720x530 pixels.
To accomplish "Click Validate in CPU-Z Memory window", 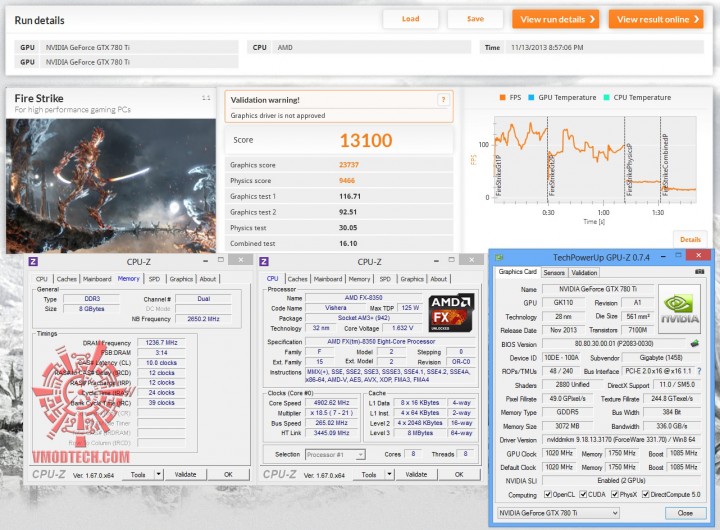I will pos(186,474).
